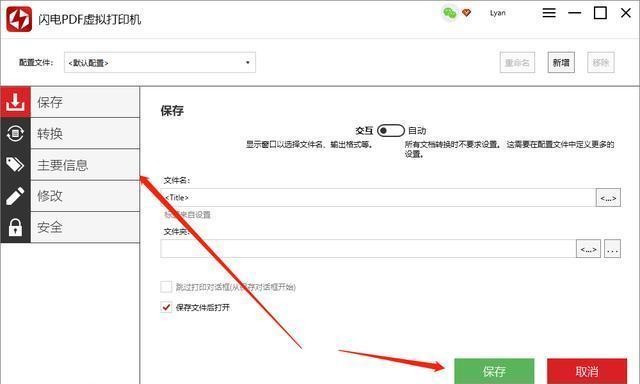Image resolution: width=640 pixels, height=384 pixels.
Task: Expand the 配置文件 profile dropdown
Action: pos(160,62)
